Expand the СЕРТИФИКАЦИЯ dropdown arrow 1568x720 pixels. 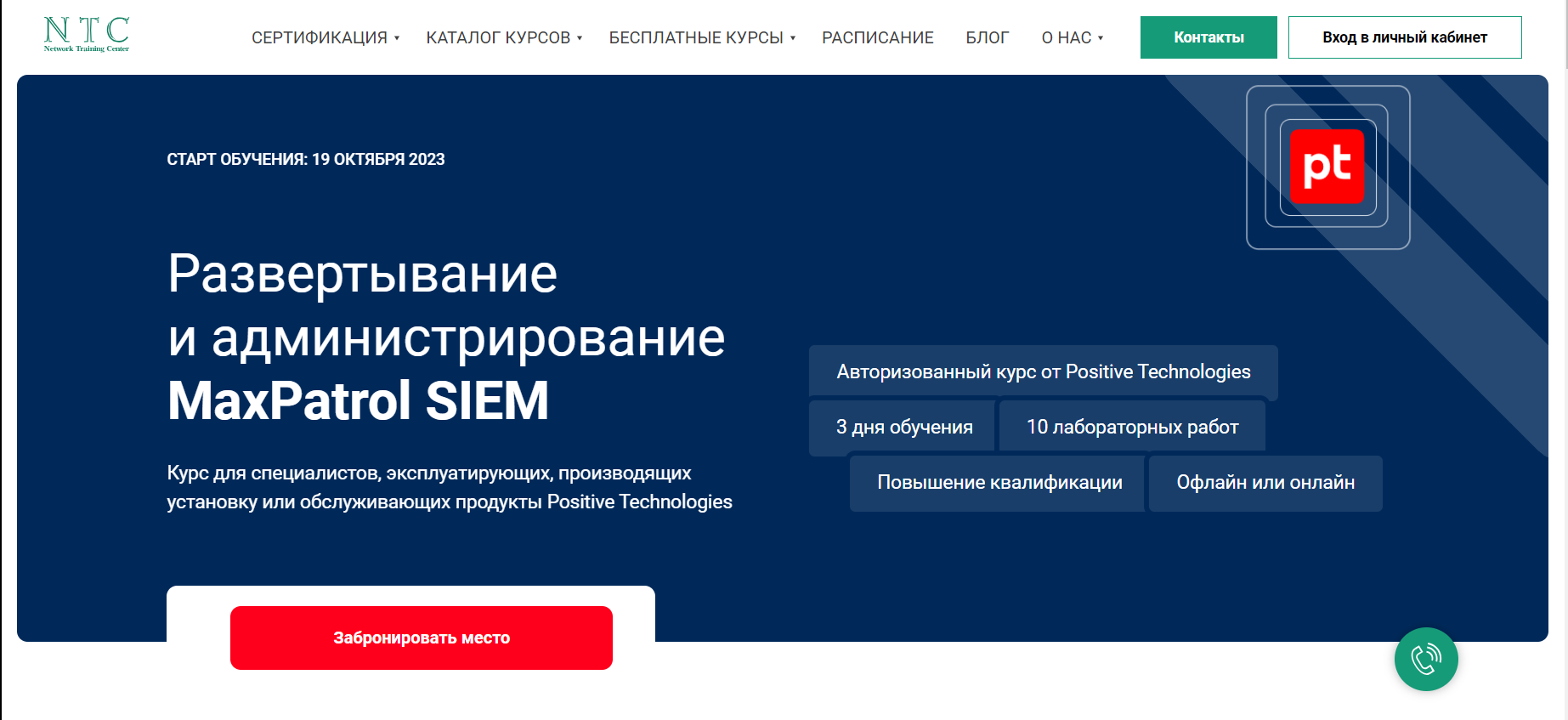397,38
